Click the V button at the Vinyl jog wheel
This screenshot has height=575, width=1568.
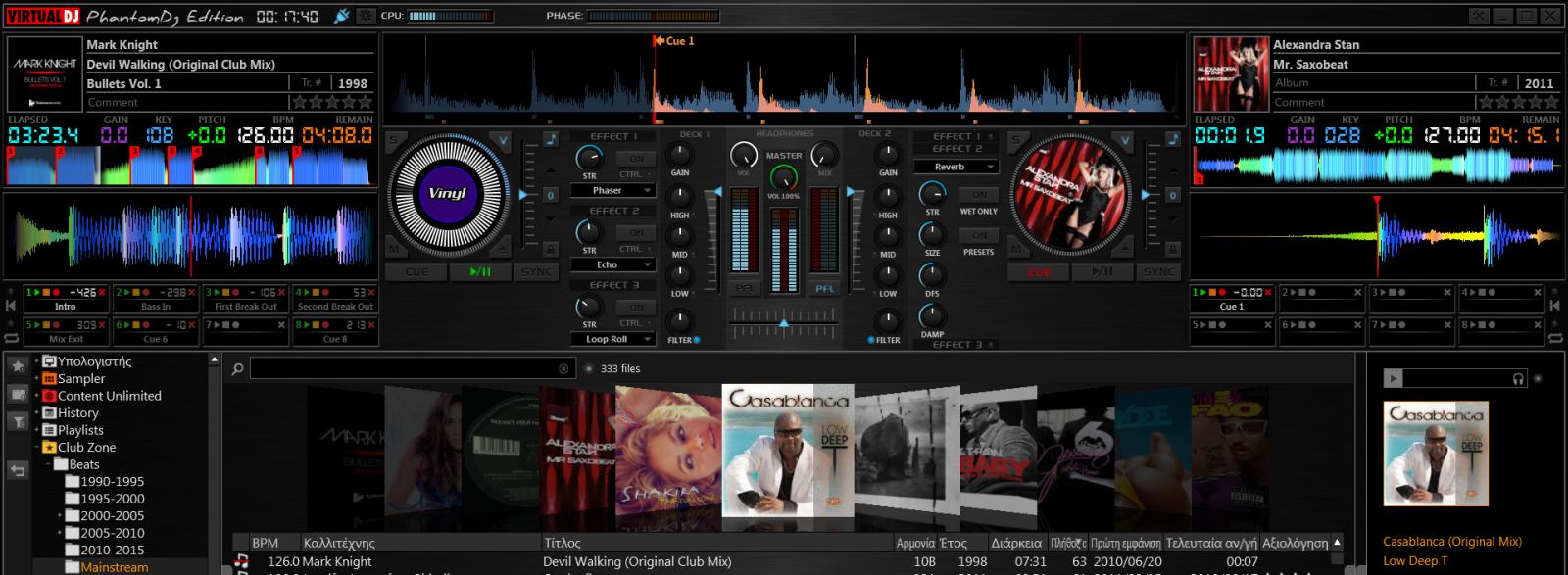503,140
